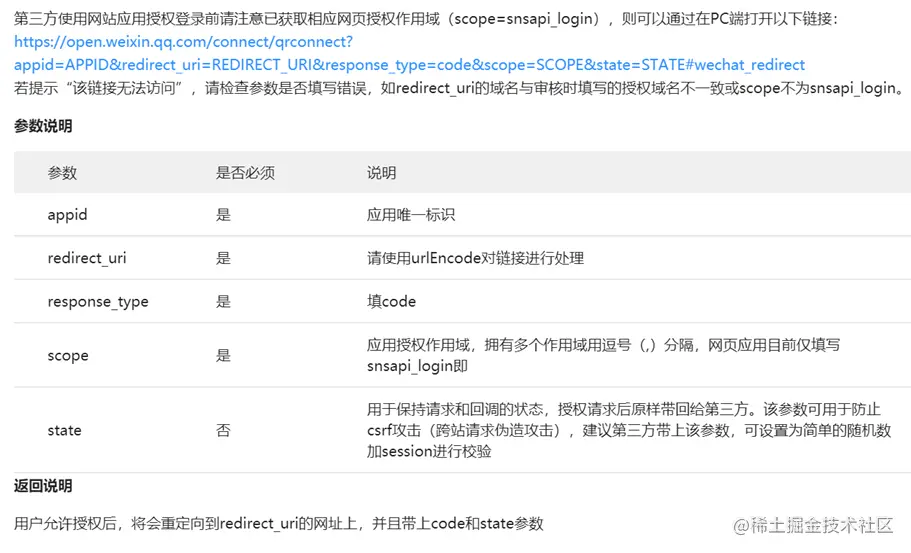
Task: Click the '填code' description cell
Action: [391, 301]
